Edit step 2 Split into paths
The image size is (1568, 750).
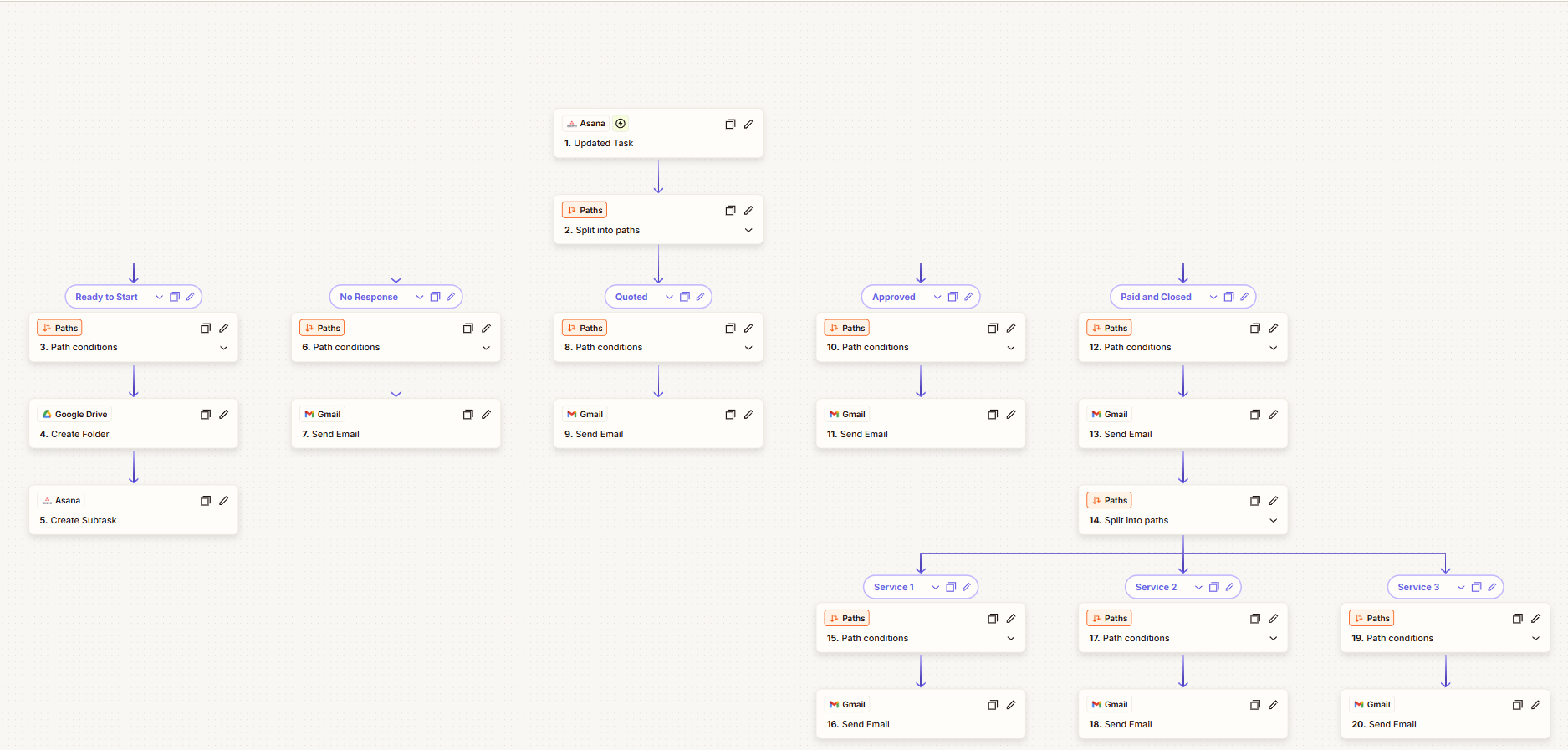pyautogui.click(x=748, y=211)
